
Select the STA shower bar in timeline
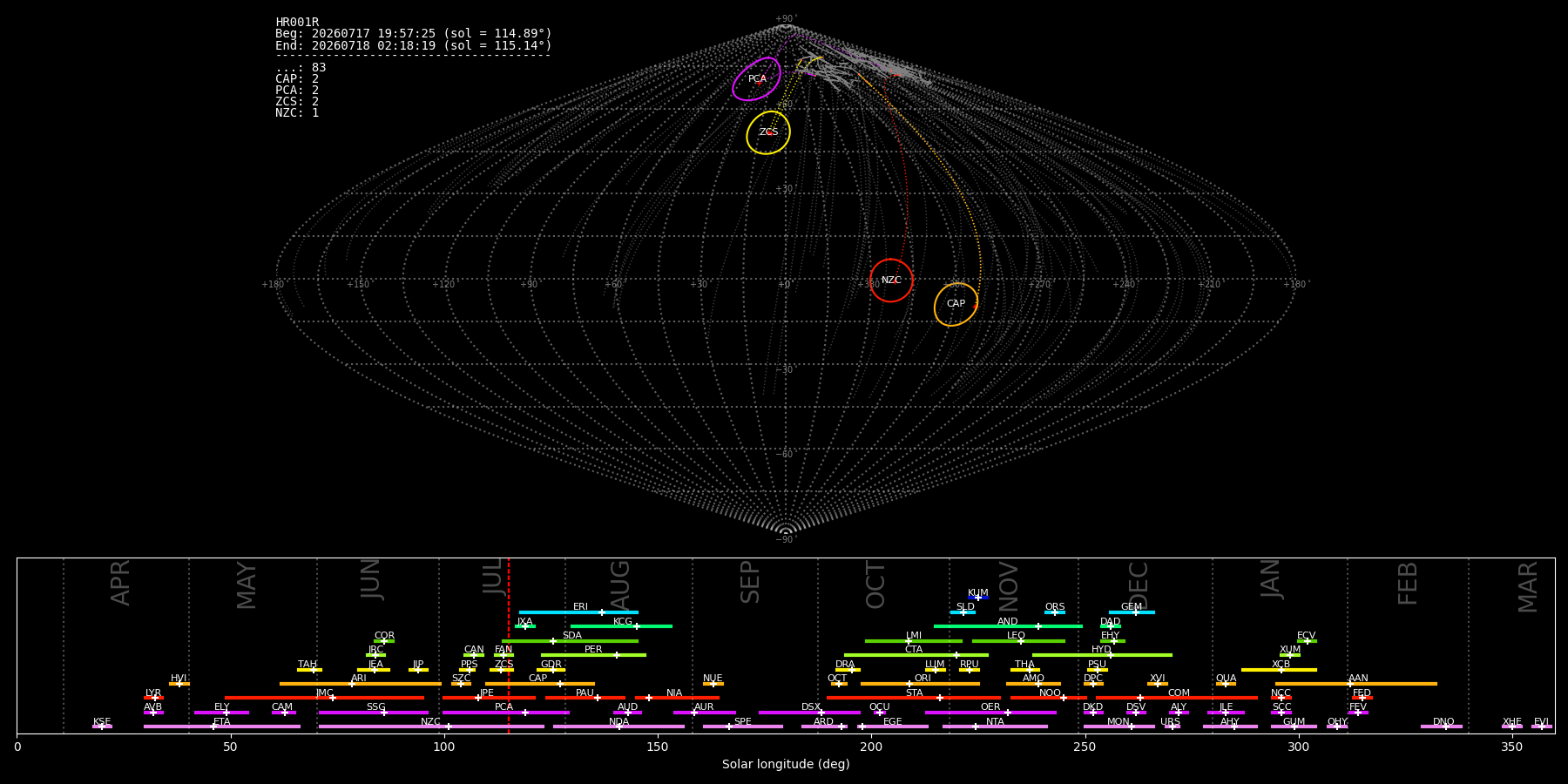(914, 697)
